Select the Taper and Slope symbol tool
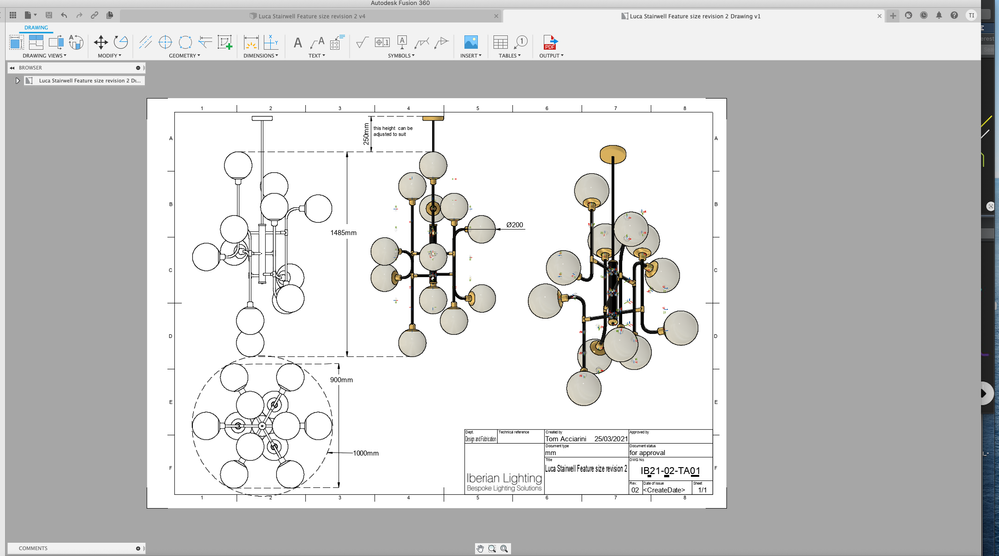Image resolution: width=999 pixels, height=556 pixels. coord(441,43)
